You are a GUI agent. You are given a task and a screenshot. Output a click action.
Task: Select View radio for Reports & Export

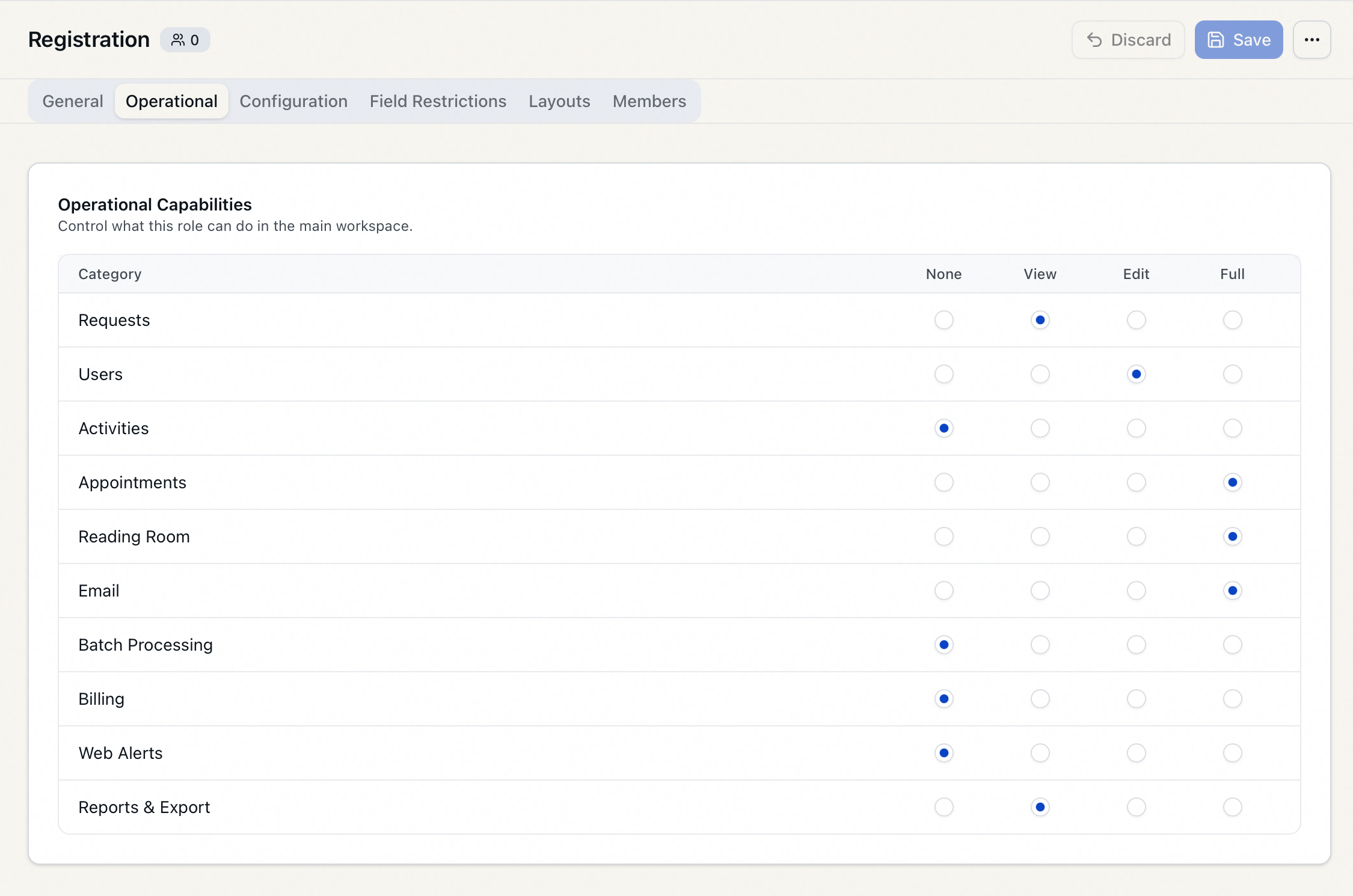pos(1040,807)
